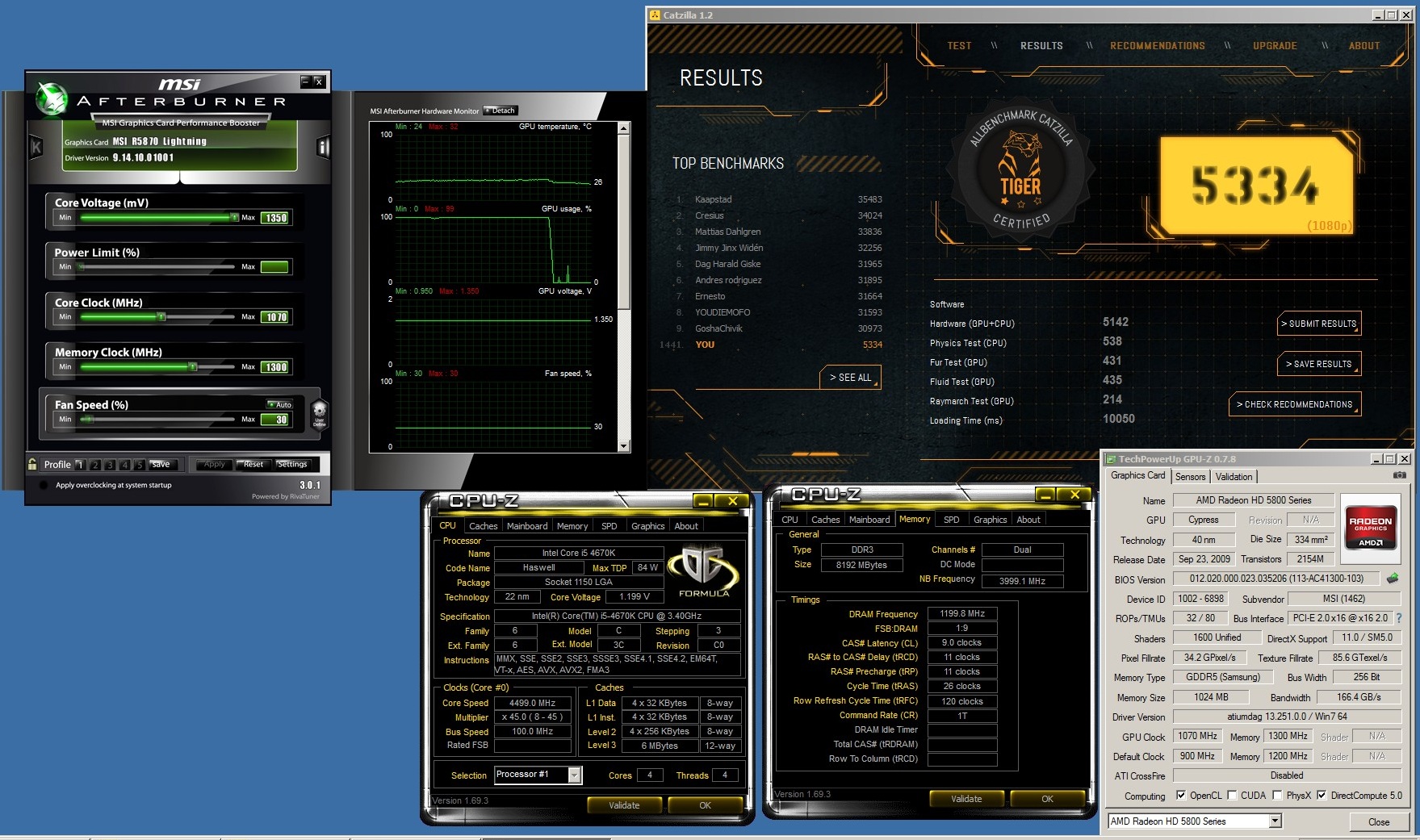Click CHECK RECOMMENDATIONS in Catzilla
1420x840 pixels.
tap(1294, 404)
